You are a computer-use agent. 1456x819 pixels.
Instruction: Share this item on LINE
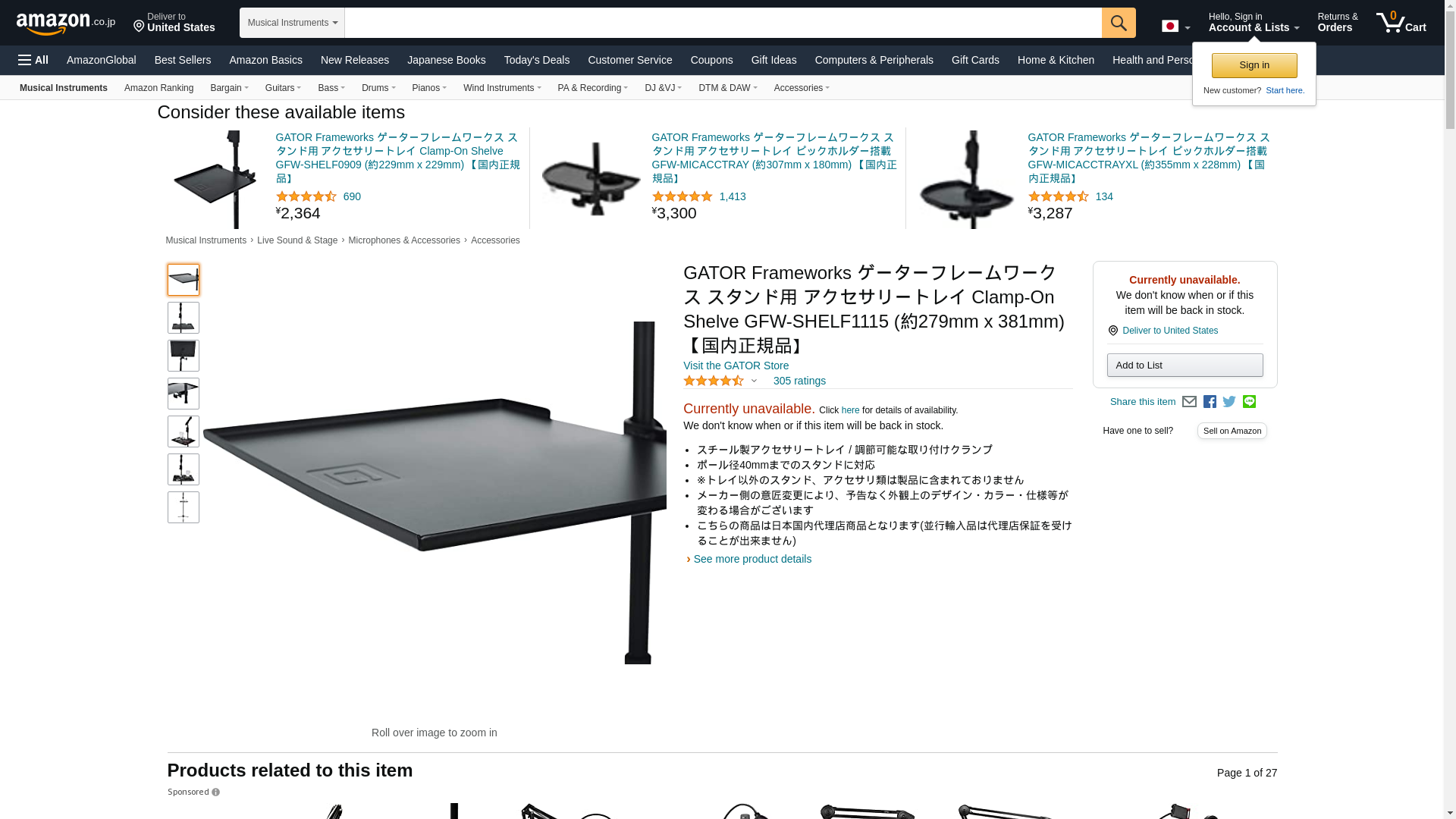click(1249, 402)
